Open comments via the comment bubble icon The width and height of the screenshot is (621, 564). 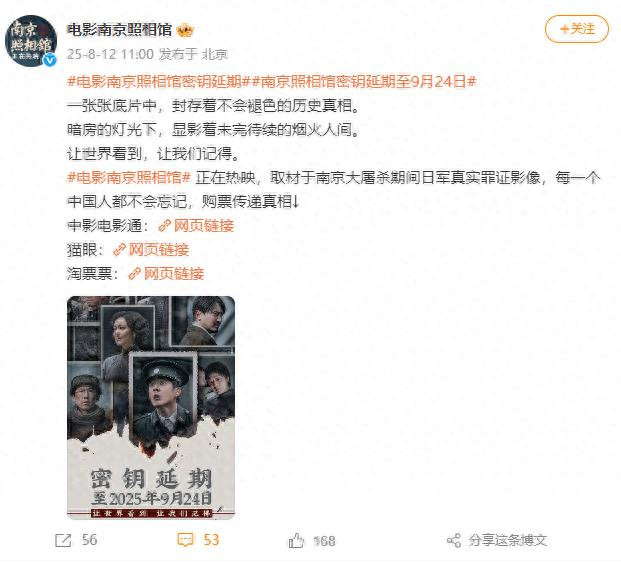click(x=185, y=540)
